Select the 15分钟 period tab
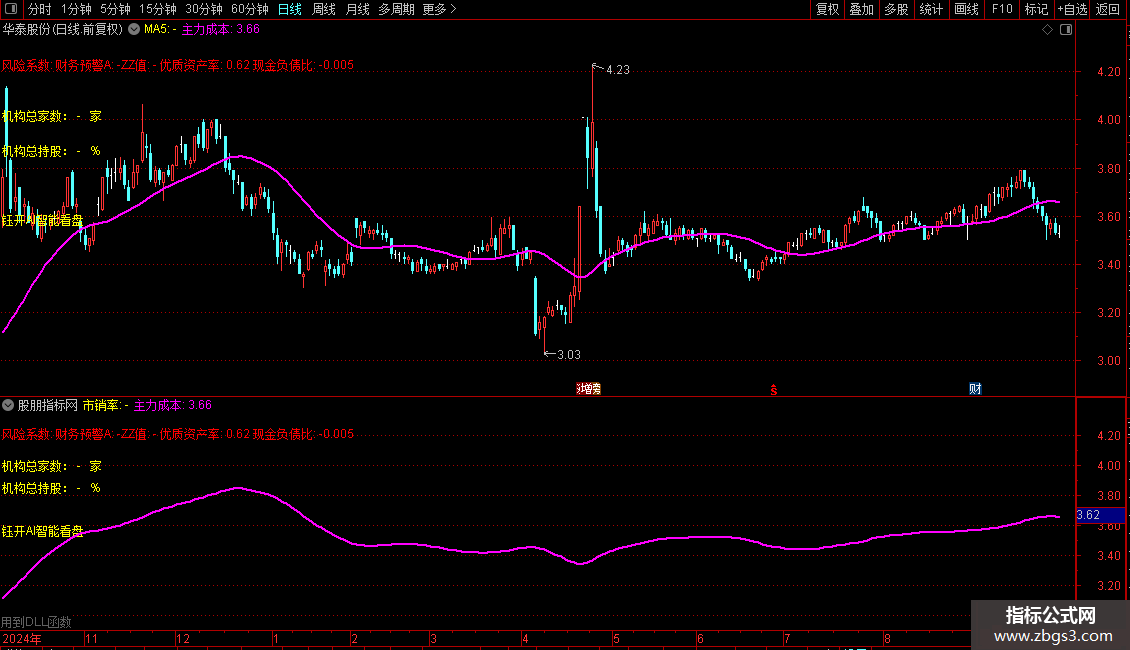Screen dimensions: 1130x650 pos(158,9)
